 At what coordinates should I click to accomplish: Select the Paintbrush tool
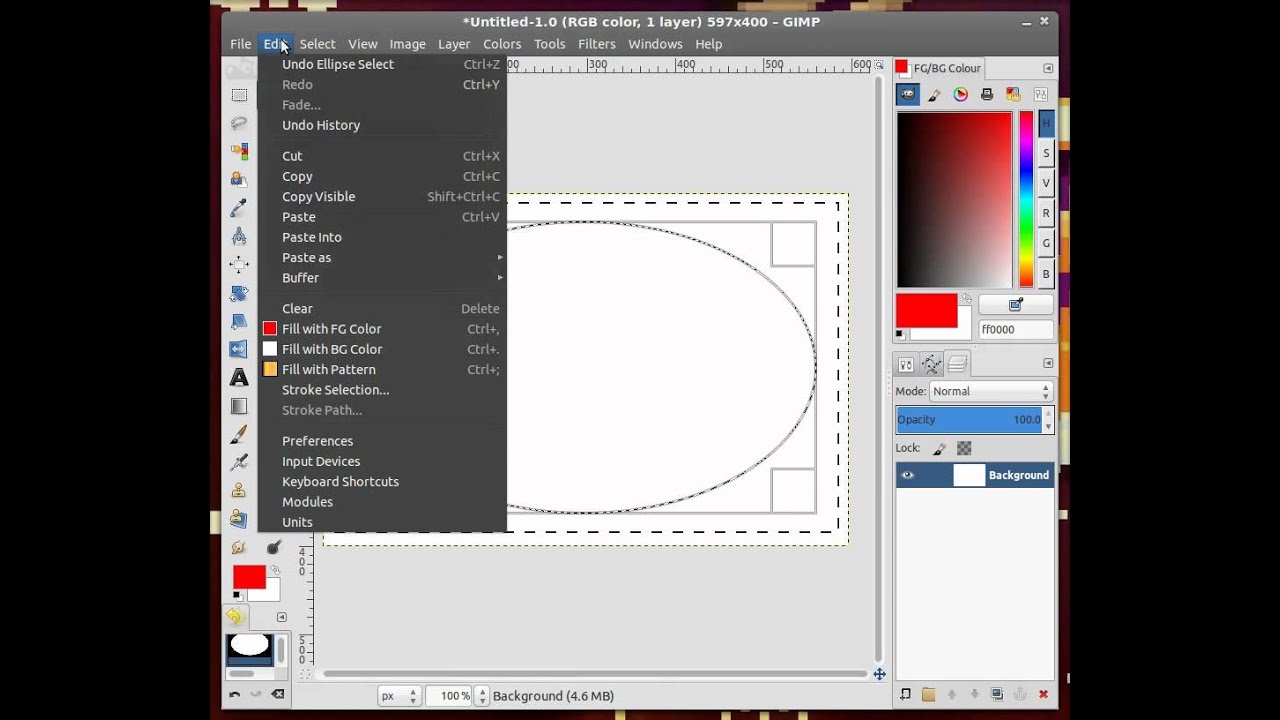[x=239, y=435]
